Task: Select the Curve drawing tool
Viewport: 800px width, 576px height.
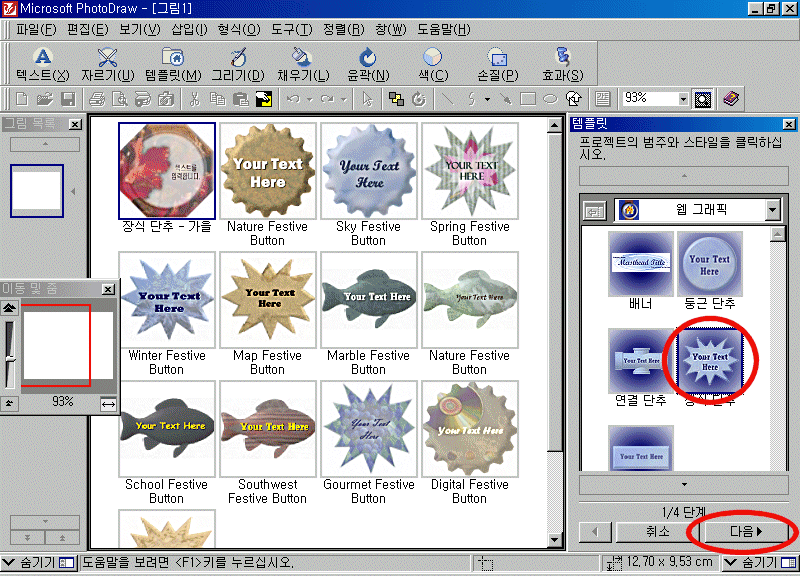Action: coord(472,99)
